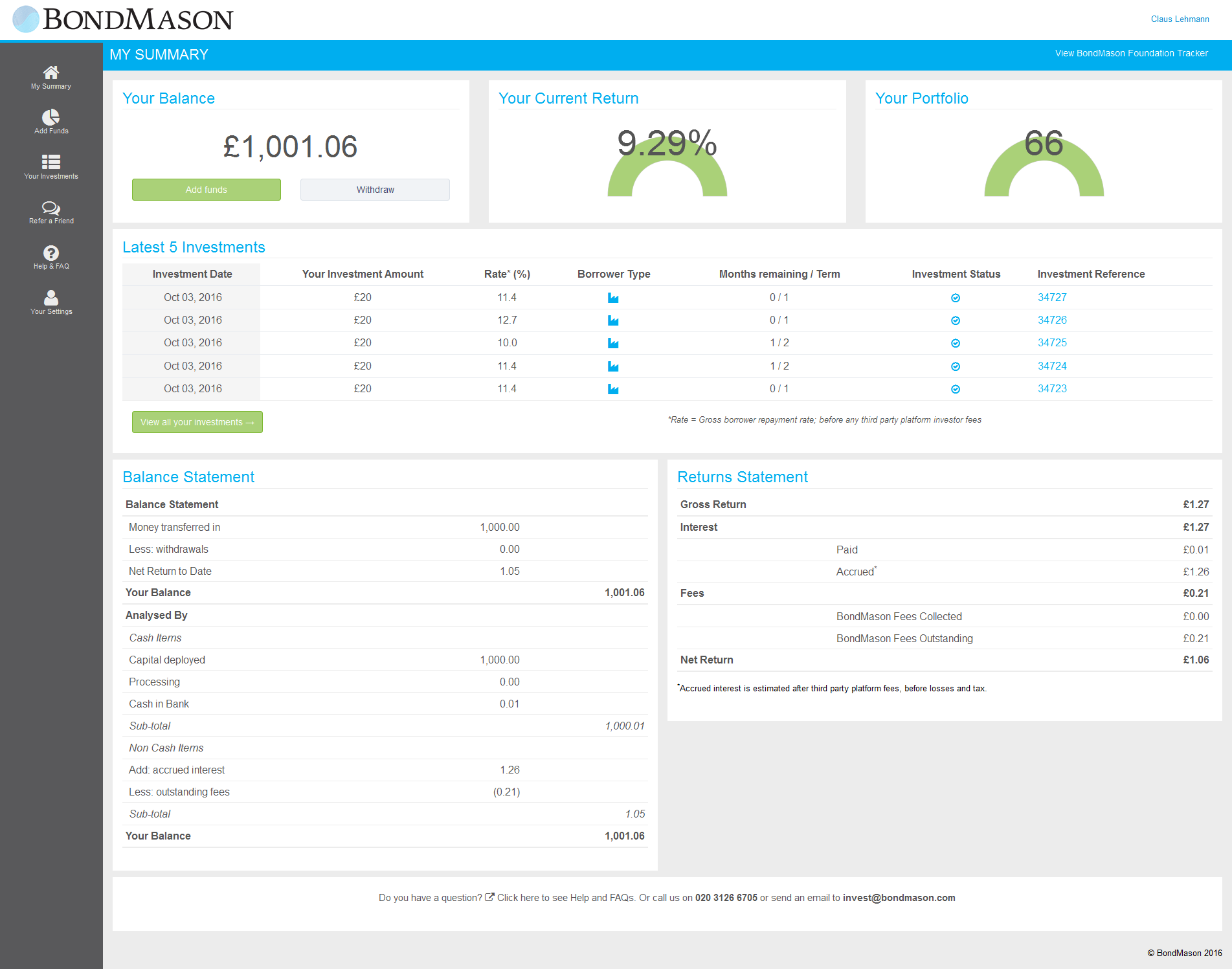Click the Net Return to Date row
Screen dimensions: 1232x969
(385, 571)
